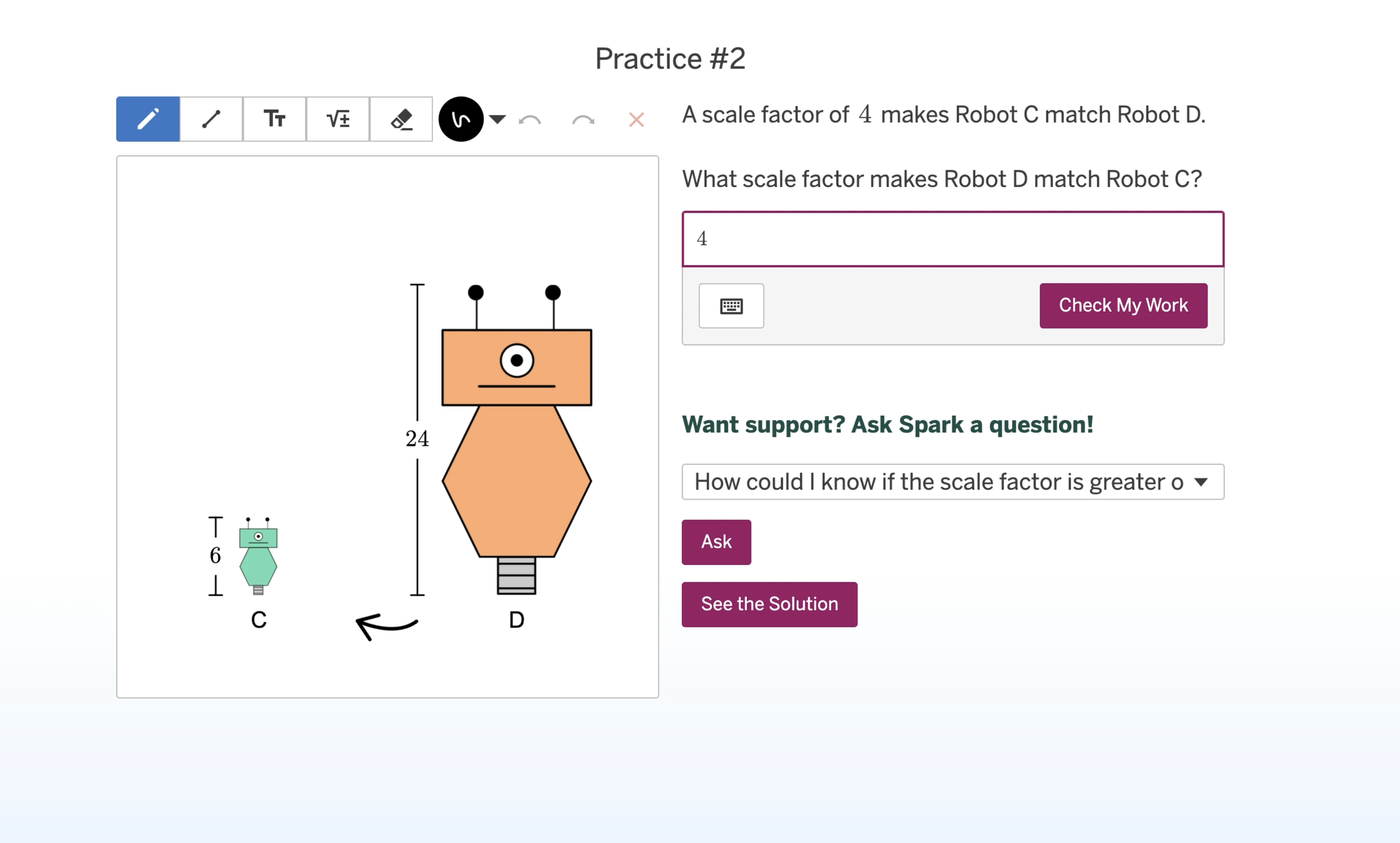Viewport: 1400px width, 843px height.
Task: Click the hand-drawn arrow on canvas
Action: point(386,627)
